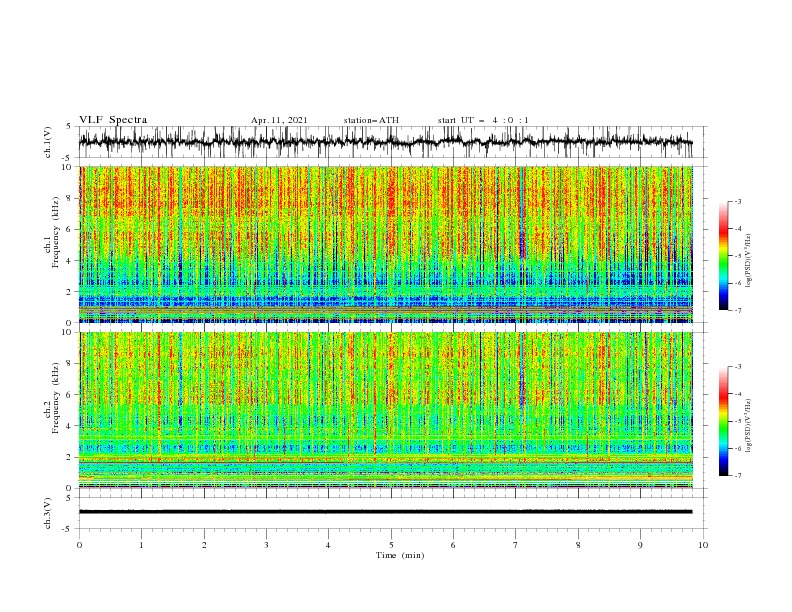Click the ch.2 PSD color scale bar
The height and width of the screenshot is (612, 792).
[723, 421]
